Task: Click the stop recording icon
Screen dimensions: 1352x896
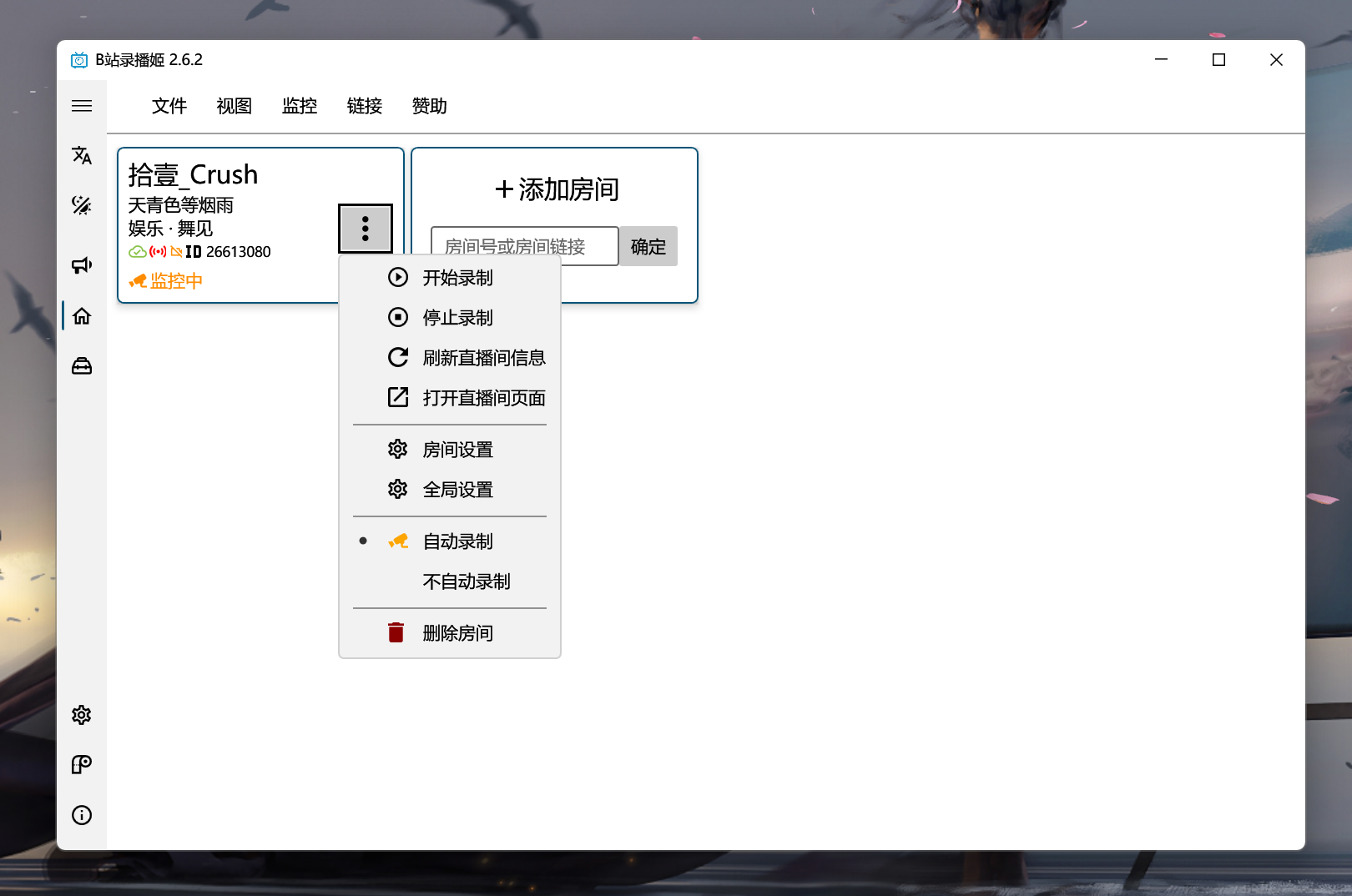Action: (398, 317)
